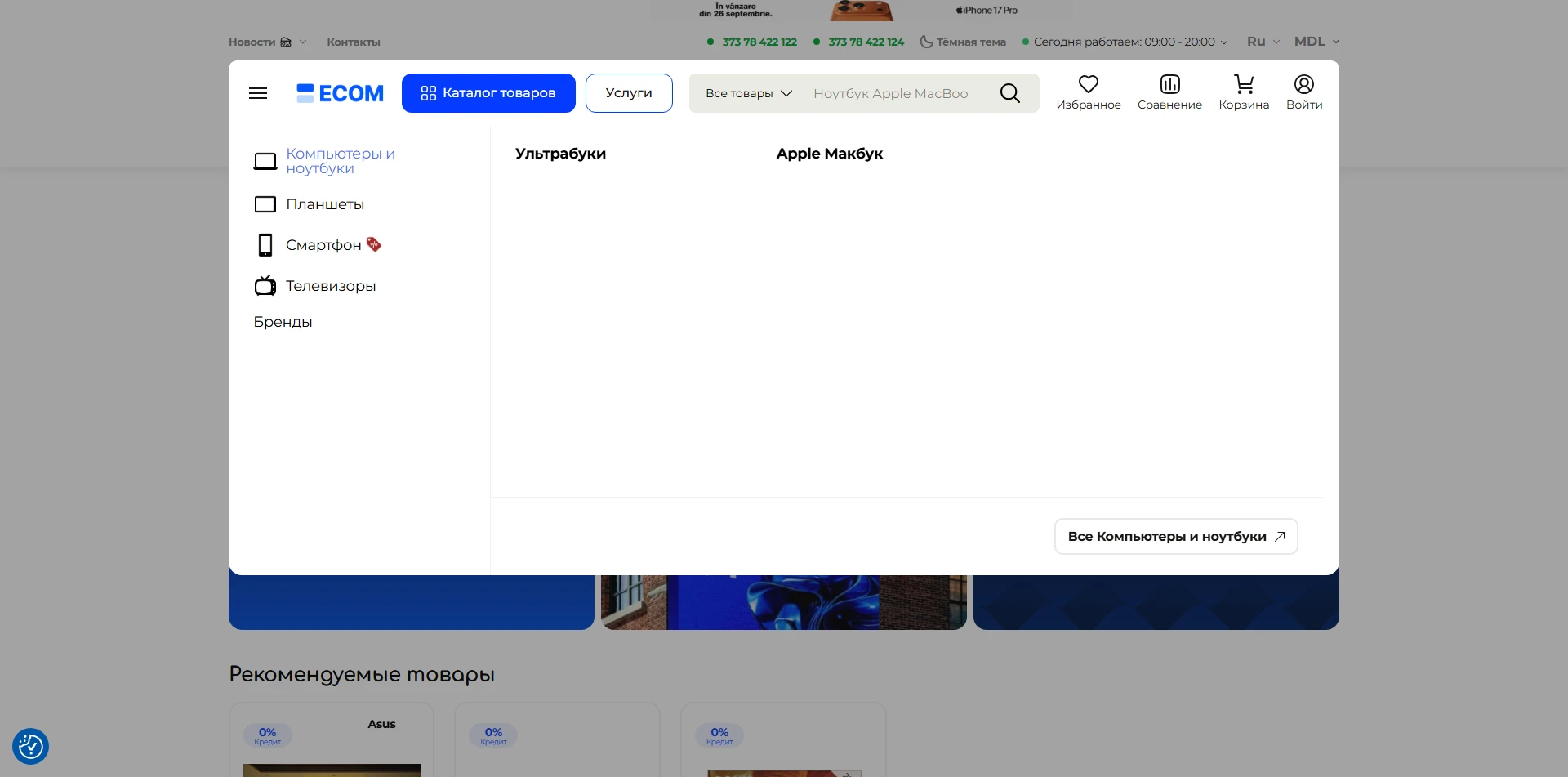This screenshot has width=1568, height=777.
Task: Click the laptop icon beside Компьютеры и ноутбуки
Action: tap(265, 161)
